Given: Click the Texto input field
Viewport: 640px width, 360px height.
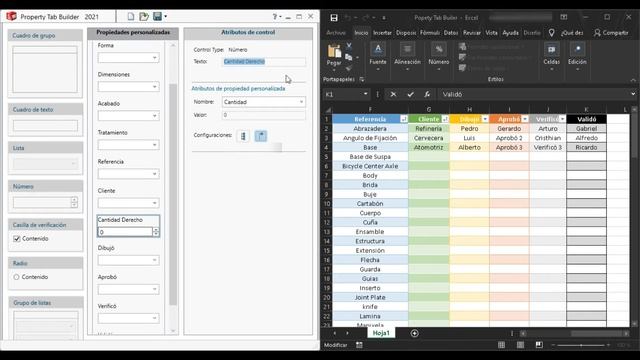Looking at the screenshot, I should 264,62.
